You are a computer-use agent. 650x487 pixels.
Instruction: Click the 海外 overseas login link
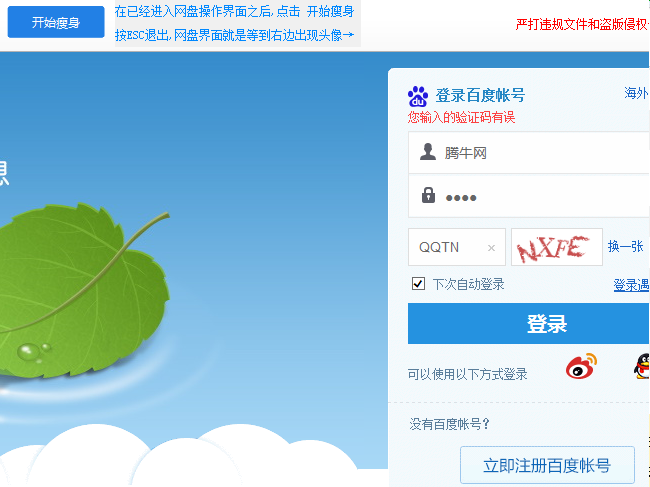tap(636, 93)
